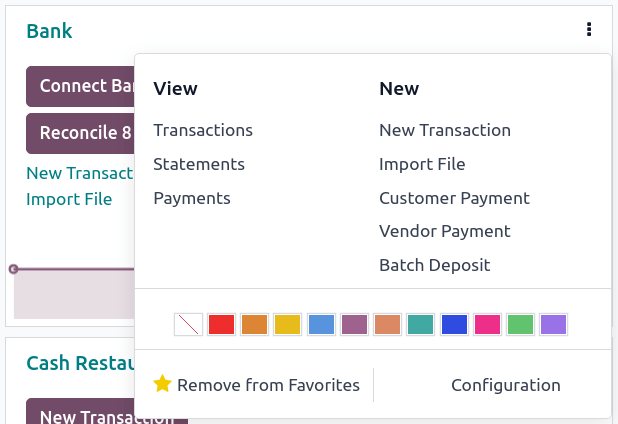
Task: Choose the teal color swatch
Action: tap(420, 324)
